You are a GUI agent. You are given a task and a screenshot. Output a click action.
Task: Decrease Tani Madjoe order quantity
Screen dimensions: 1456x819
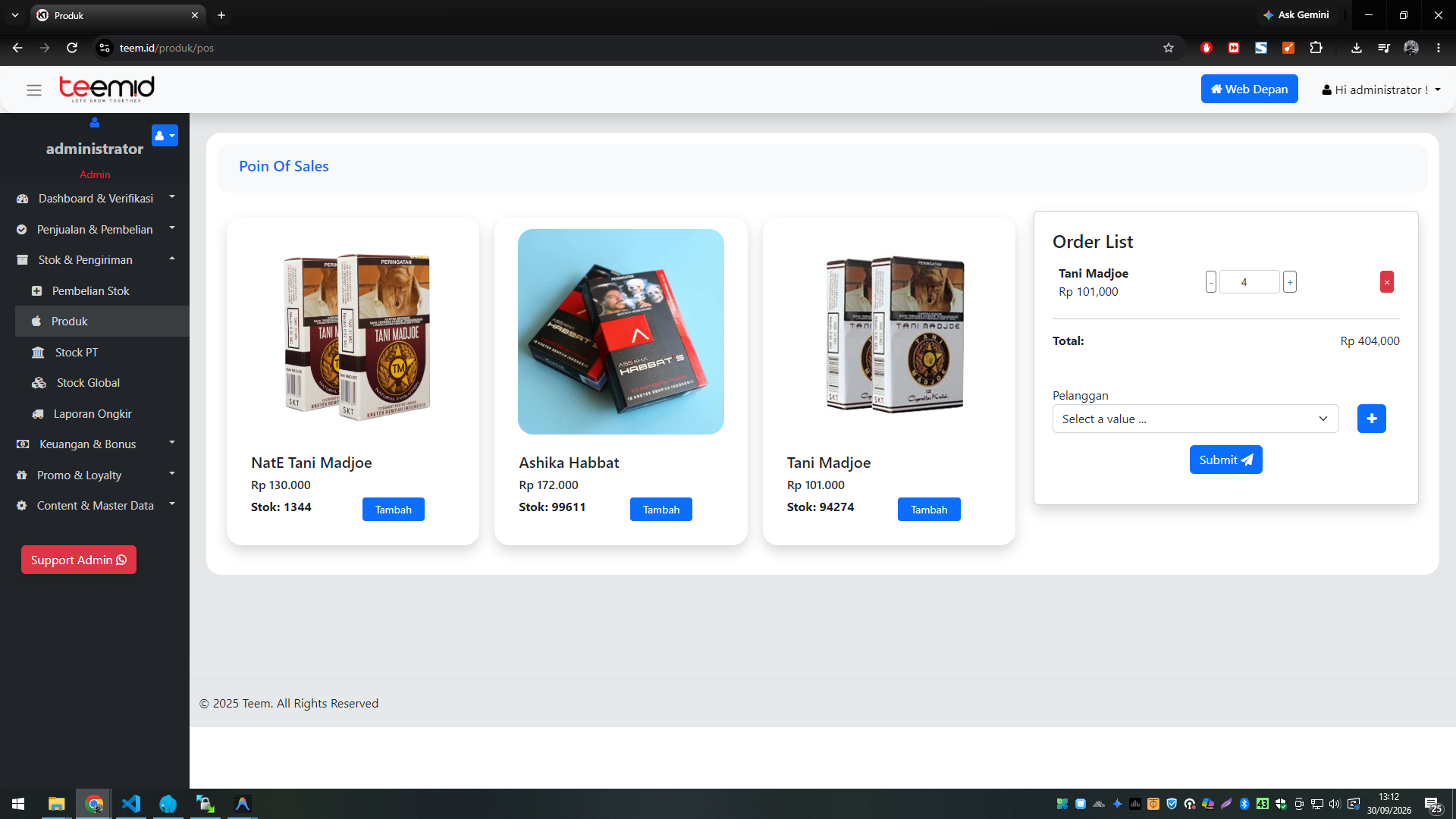[1211, 282]
